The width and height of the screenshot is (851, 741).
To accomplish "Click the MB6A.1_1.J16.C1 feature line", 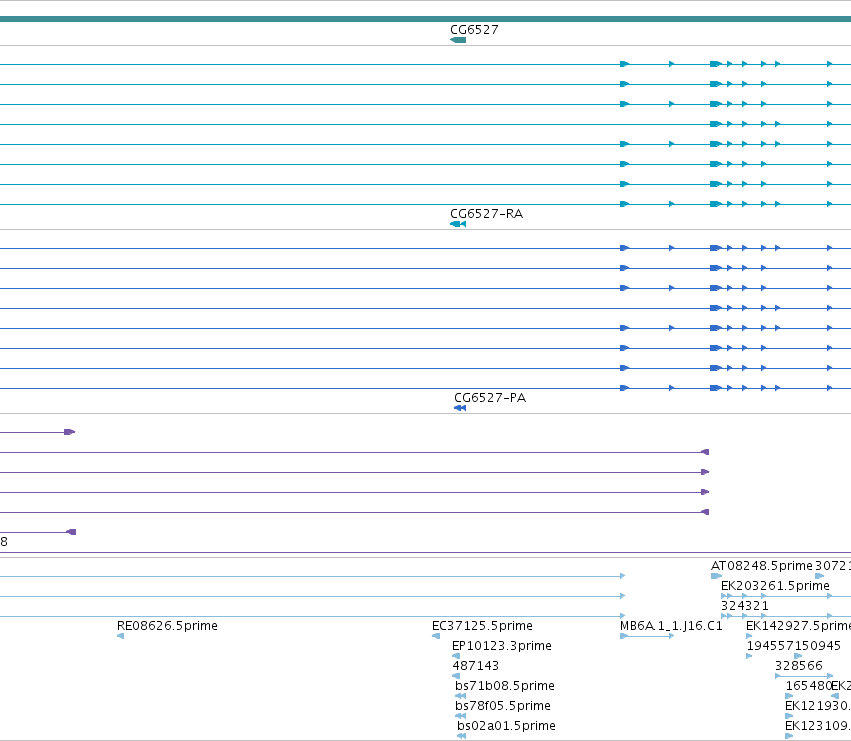I will pyautogui.click(x=647, y=636).
